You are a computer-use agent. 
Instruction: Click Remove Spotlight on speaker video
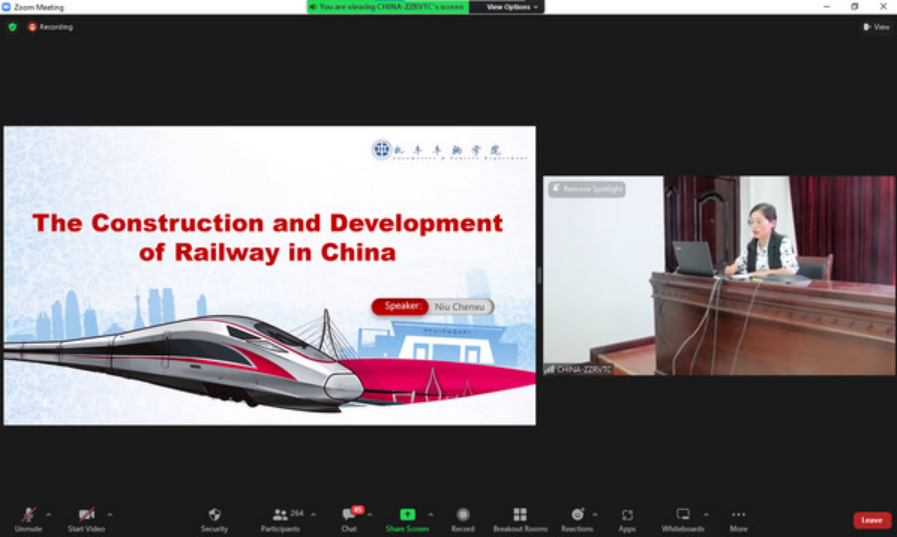point(587,189)
